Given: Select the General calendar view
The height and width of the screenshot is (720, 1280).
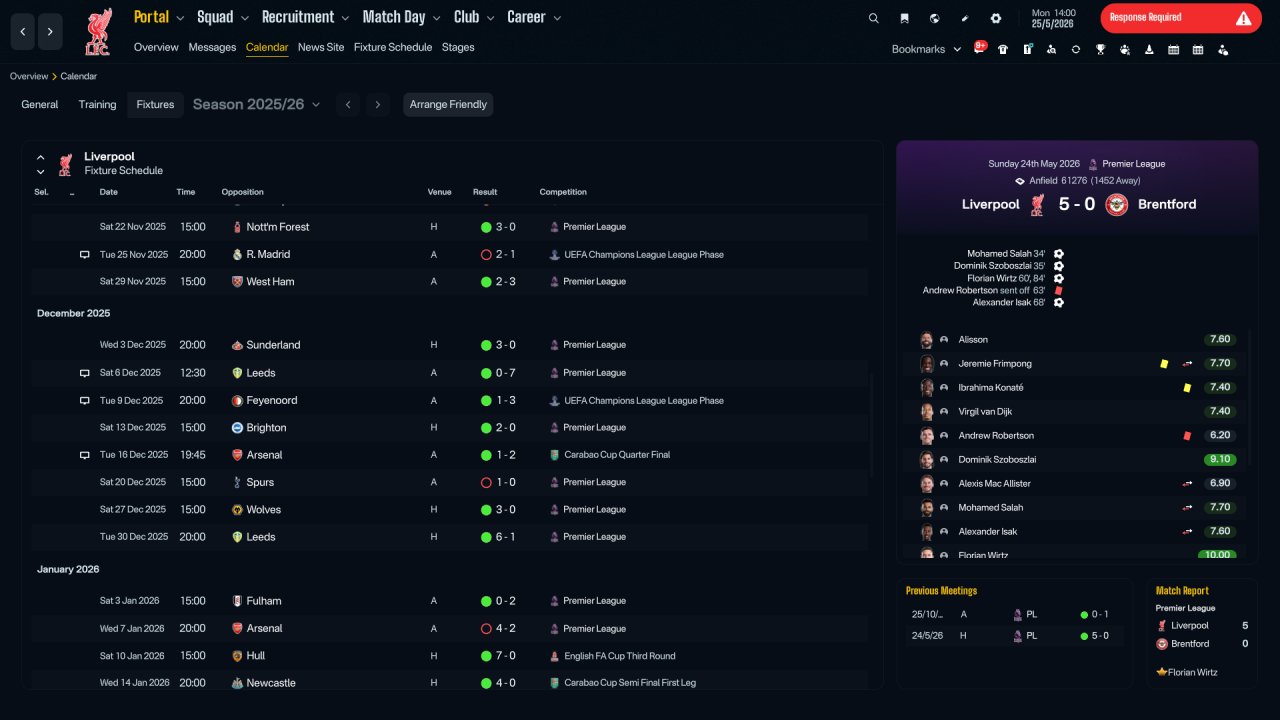Looking at the screenshot, I should [x=40, y=104].
